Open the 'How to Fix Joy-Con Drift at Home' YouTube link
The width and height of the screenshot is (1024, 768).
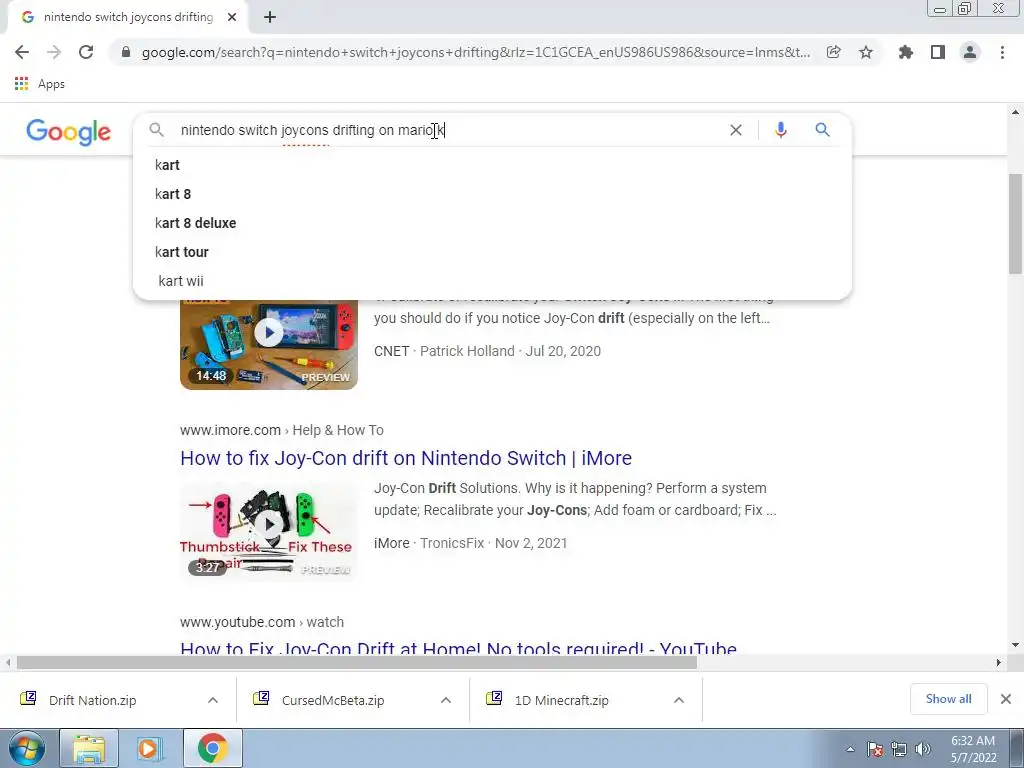coord(458,648)
